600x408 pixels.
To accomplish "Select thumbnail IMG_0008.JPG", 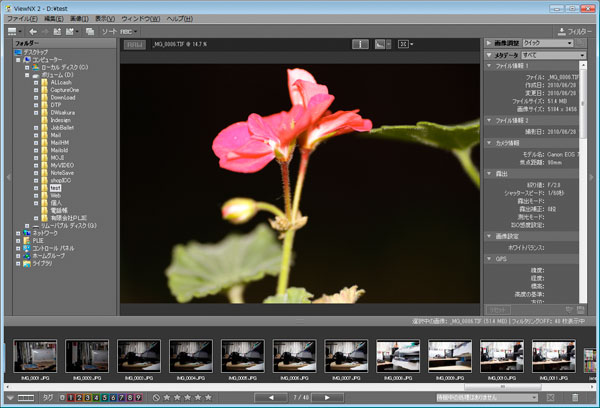I will click(398, 356).
